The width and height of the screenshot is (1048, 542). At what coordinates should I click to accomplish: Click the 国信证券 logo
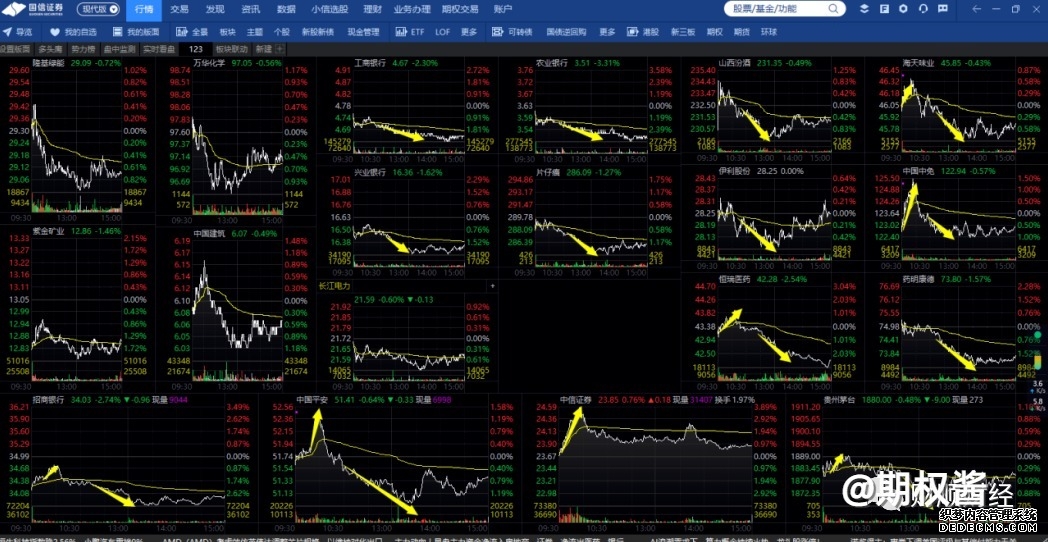[33, 9]
